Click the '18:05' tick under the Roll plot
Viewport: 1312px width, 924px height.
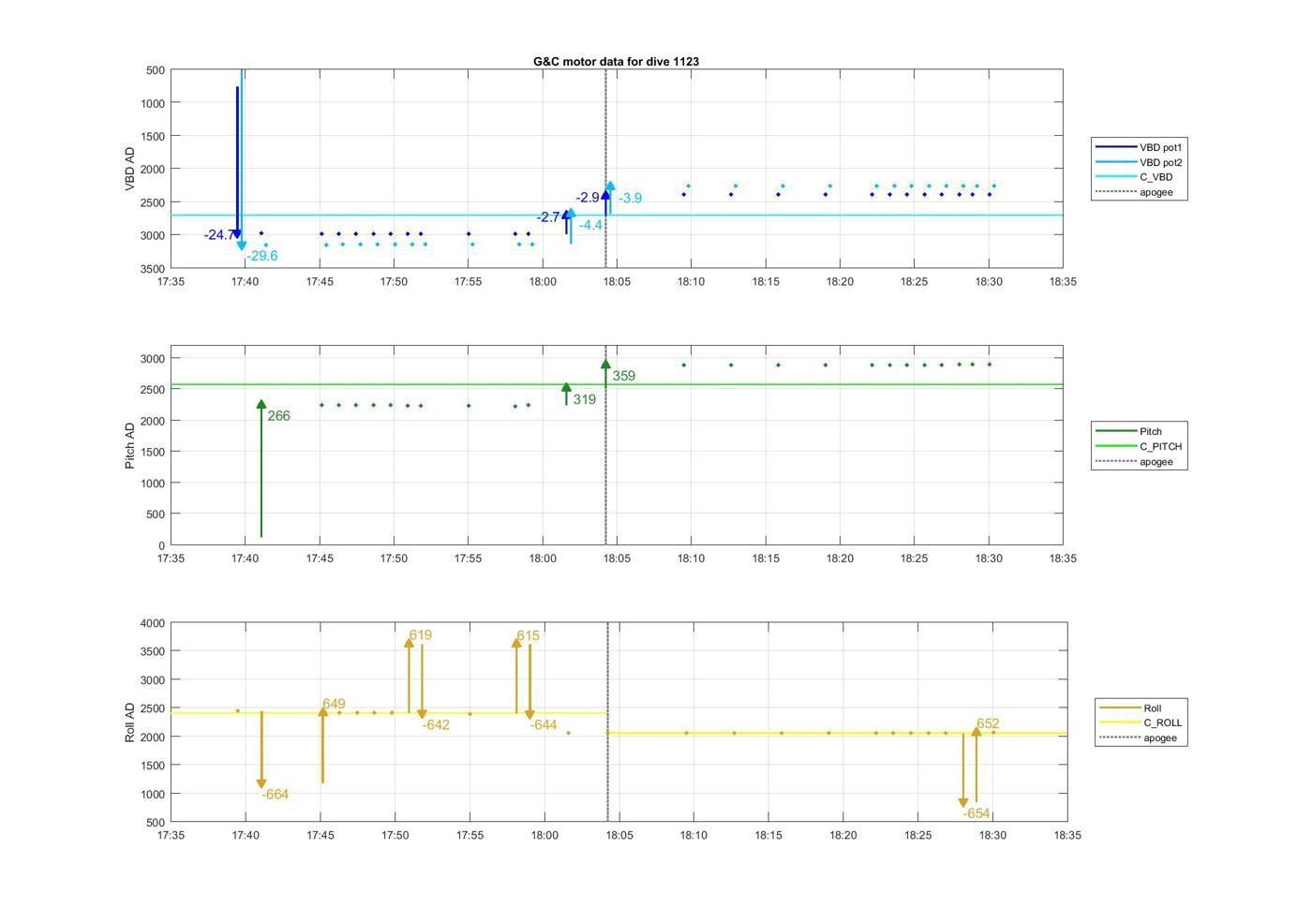click(x=619, y=835)
